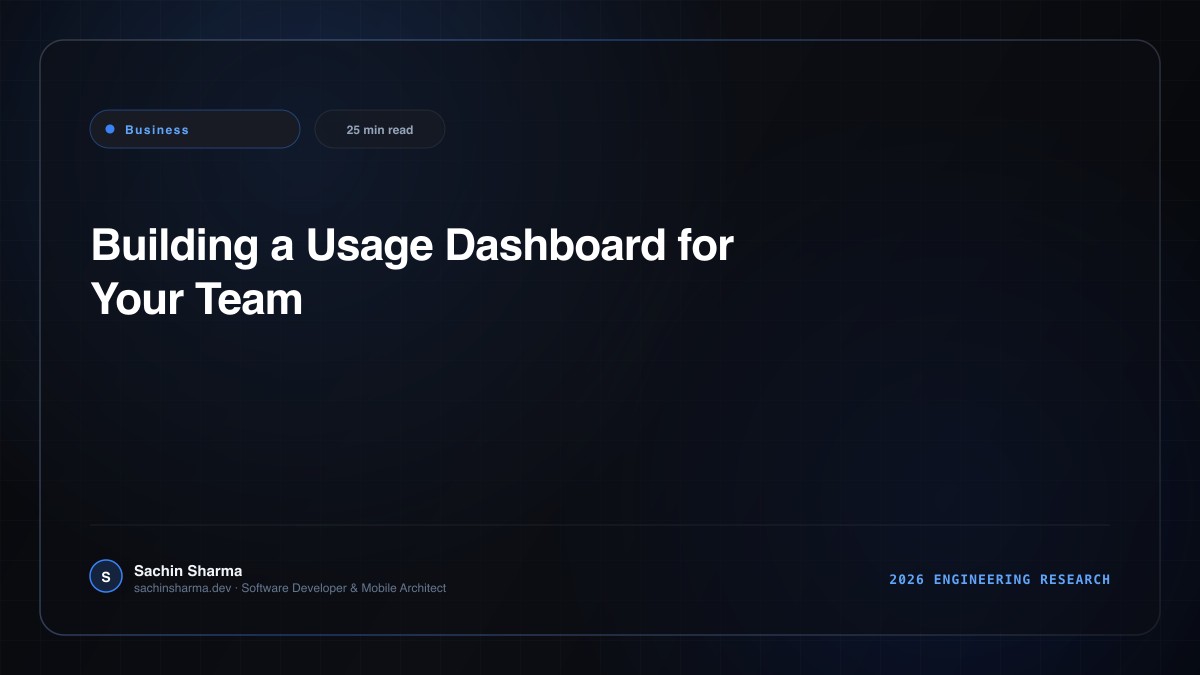Open the sachinsharma.dev subtitle line

coord(290,588)
